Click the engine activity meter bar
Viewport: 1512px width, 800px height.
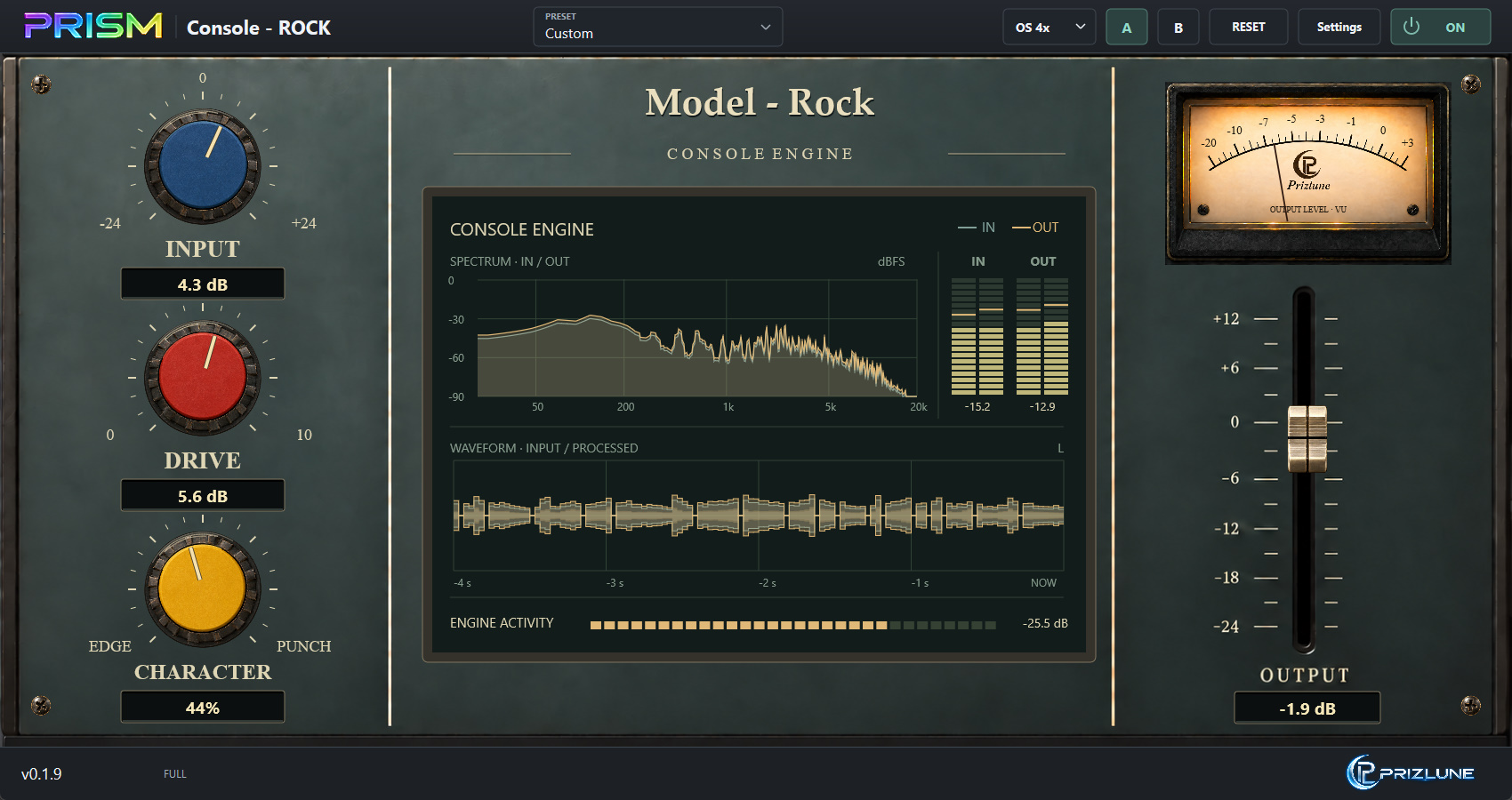tap(792, 625)
